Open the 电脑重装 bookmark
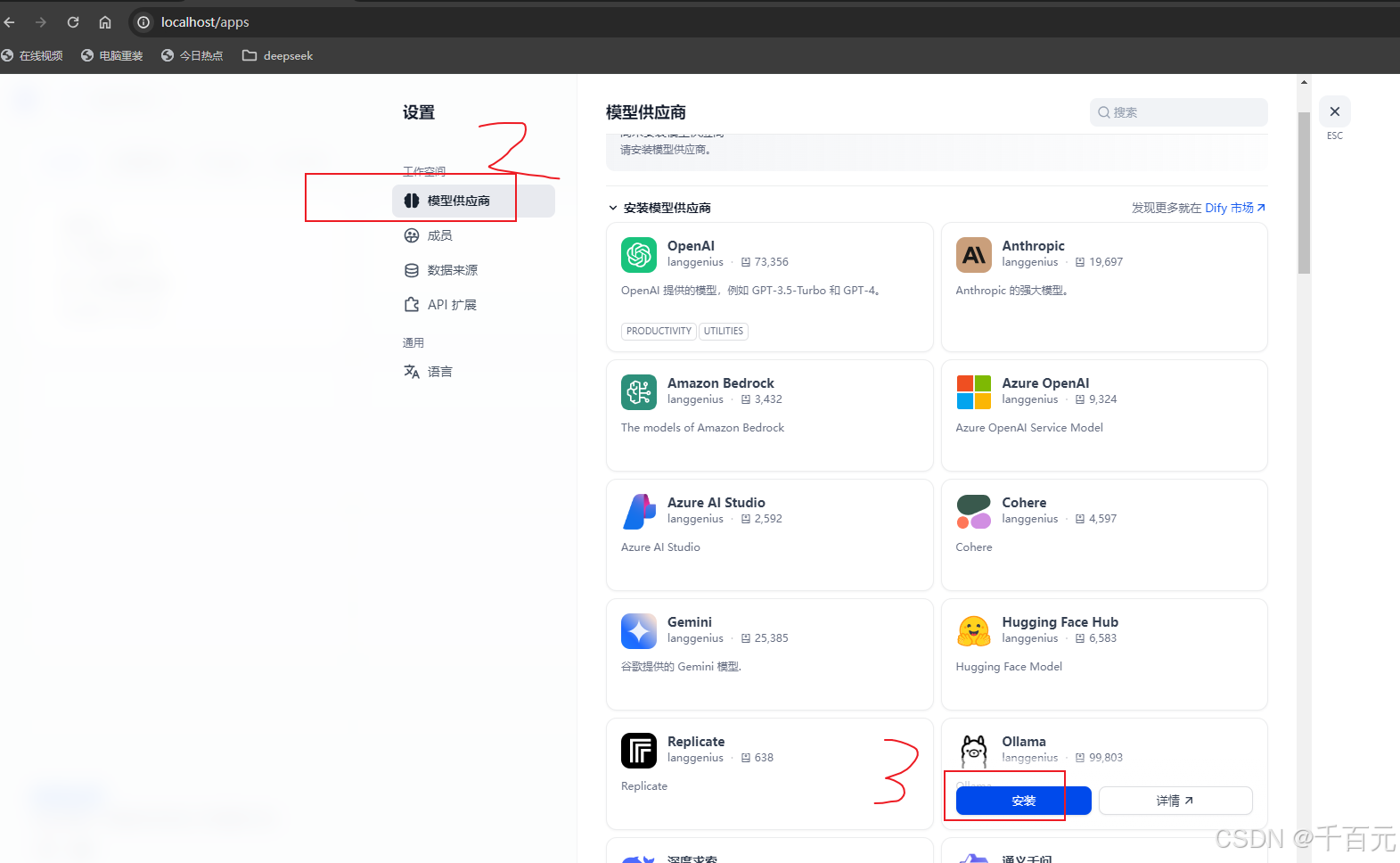1400x863 pixels. pos(112,55)
